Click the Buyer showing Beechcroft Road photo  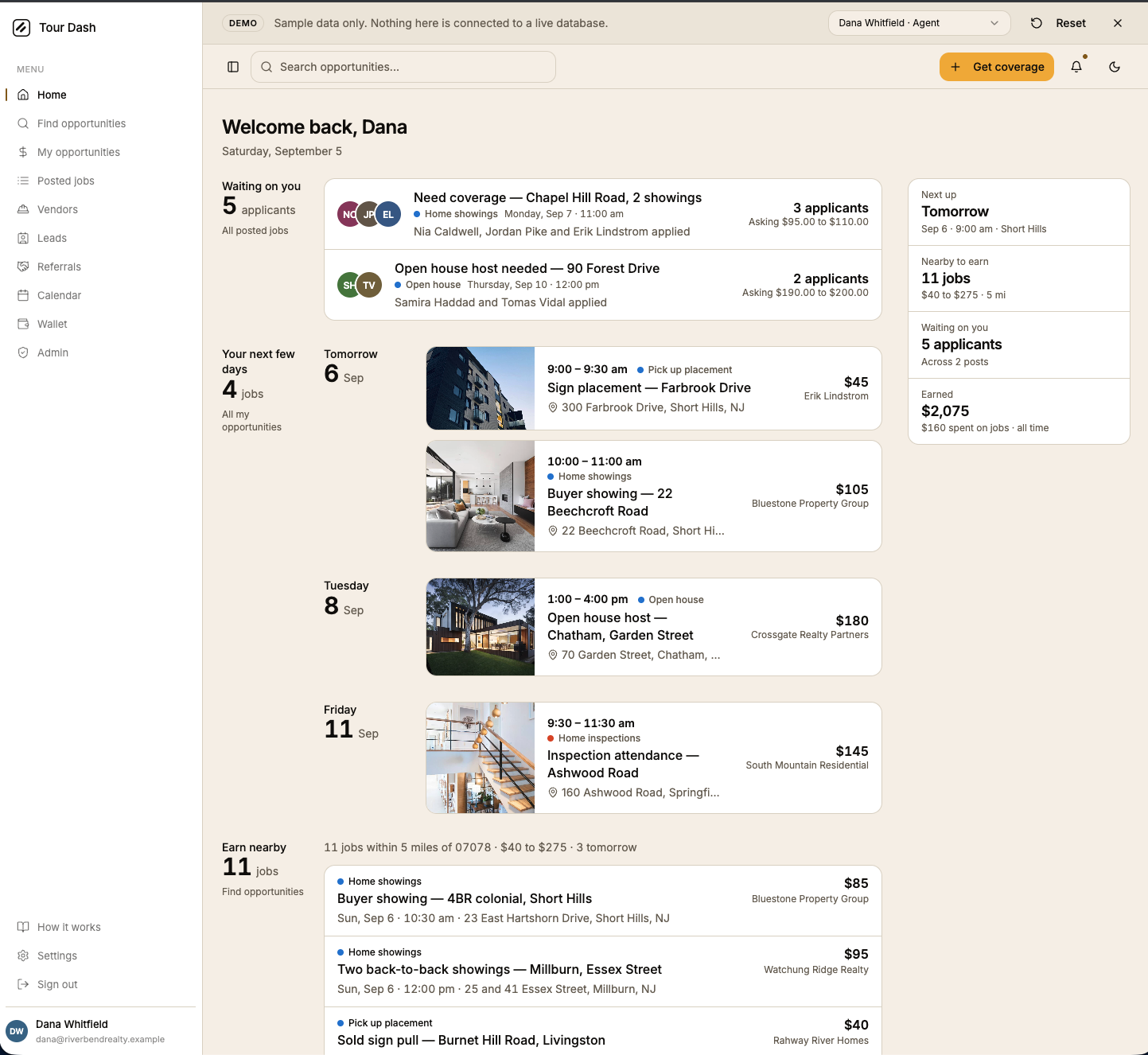coord(481,496)
